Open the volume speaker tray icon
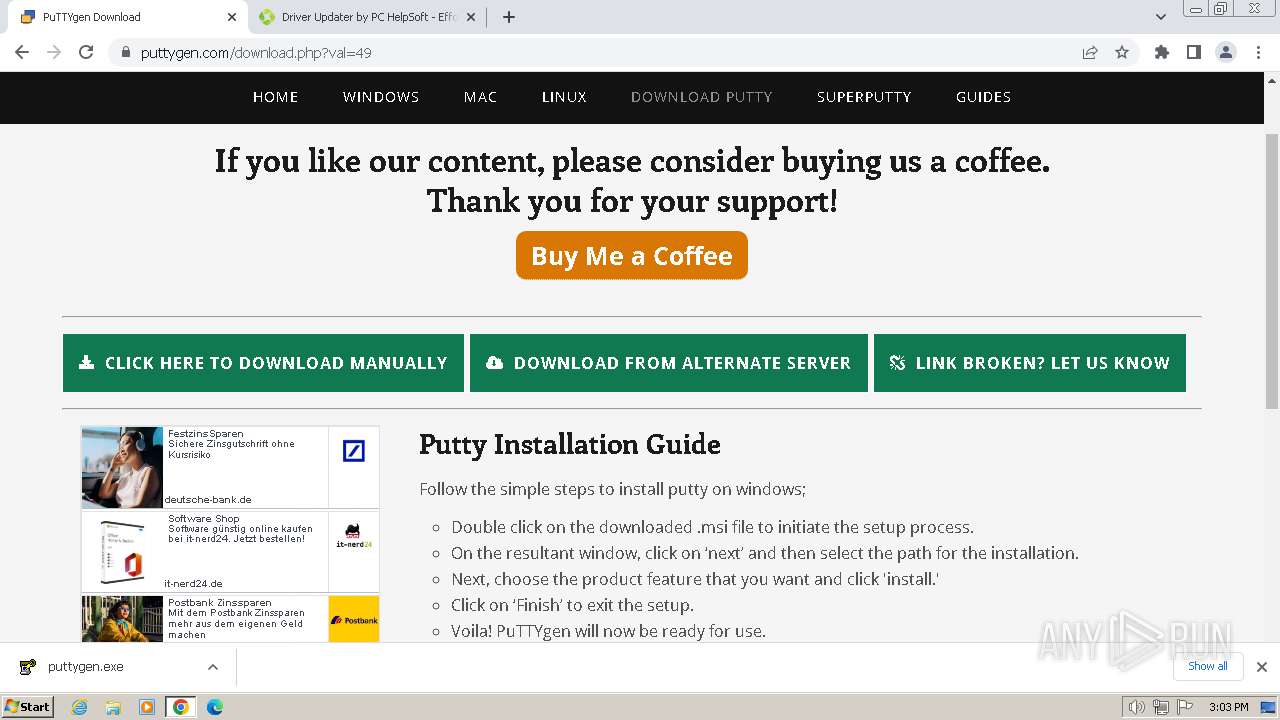Viewport: 1280px width, 720px height. click(x=1136, y=707)
